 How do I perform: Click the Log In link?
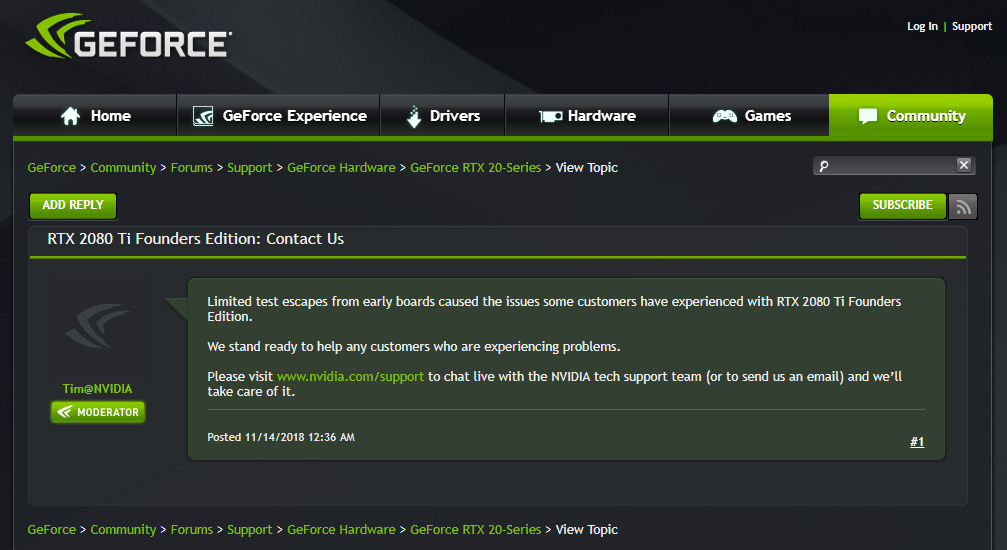[922, 26]
